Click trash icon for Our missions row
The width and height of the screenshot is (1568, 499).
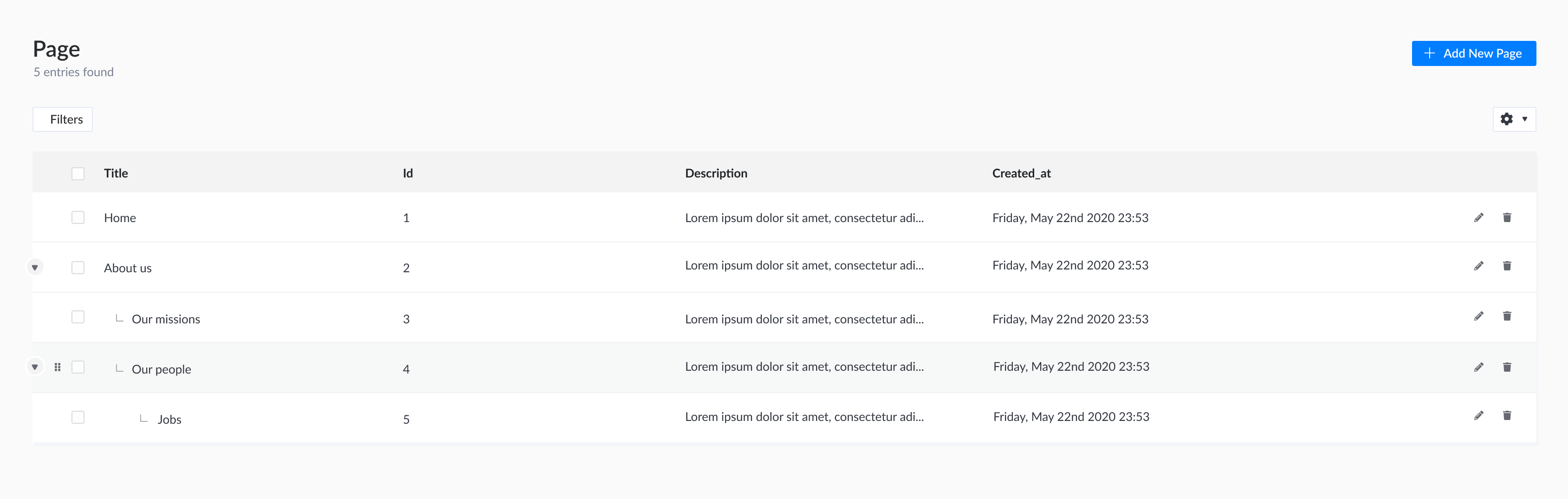[1507, 315]
